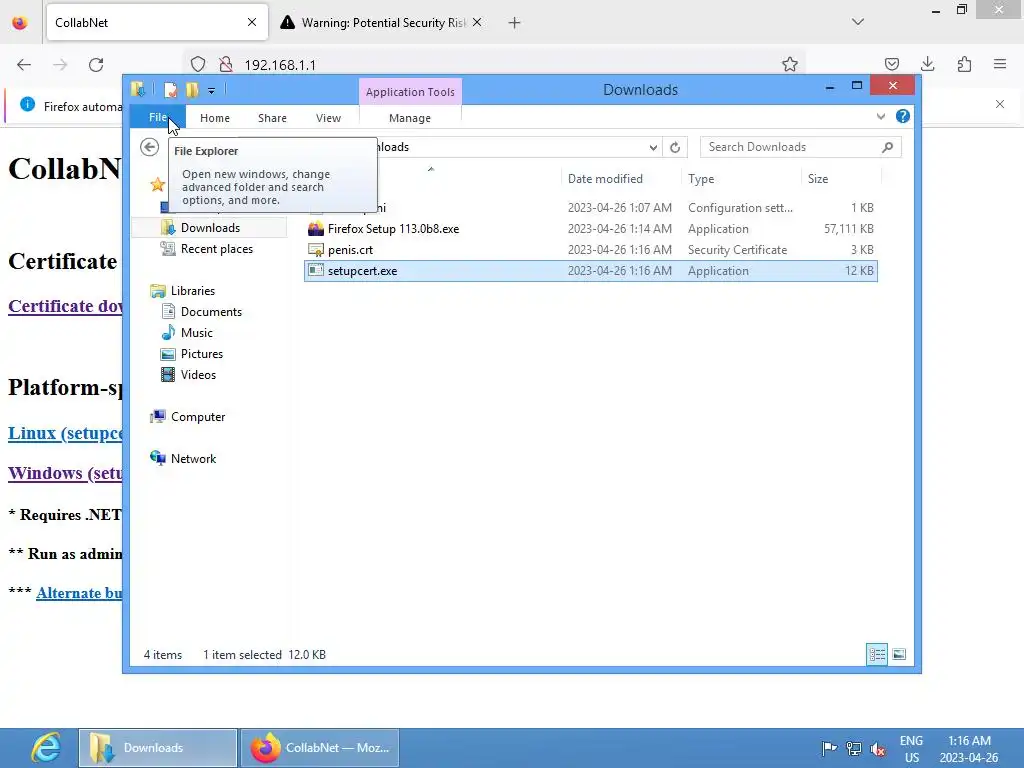The height and width of the screenshot is (768, 1024).
Task: Open the Firefox extensions icon
Action: click(965, 64)
